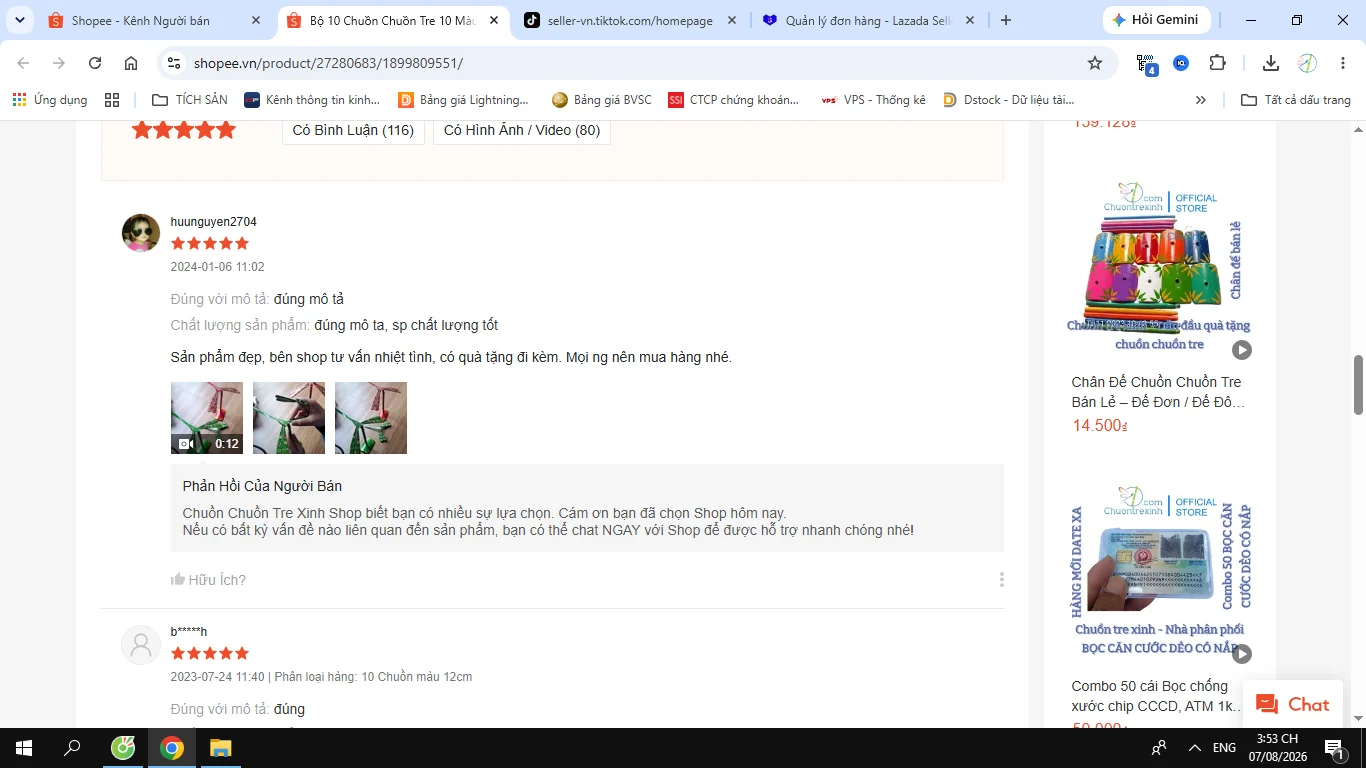Play the 0:12 review video thumbnail
The image size is (1366, 768).
point(207,418)
